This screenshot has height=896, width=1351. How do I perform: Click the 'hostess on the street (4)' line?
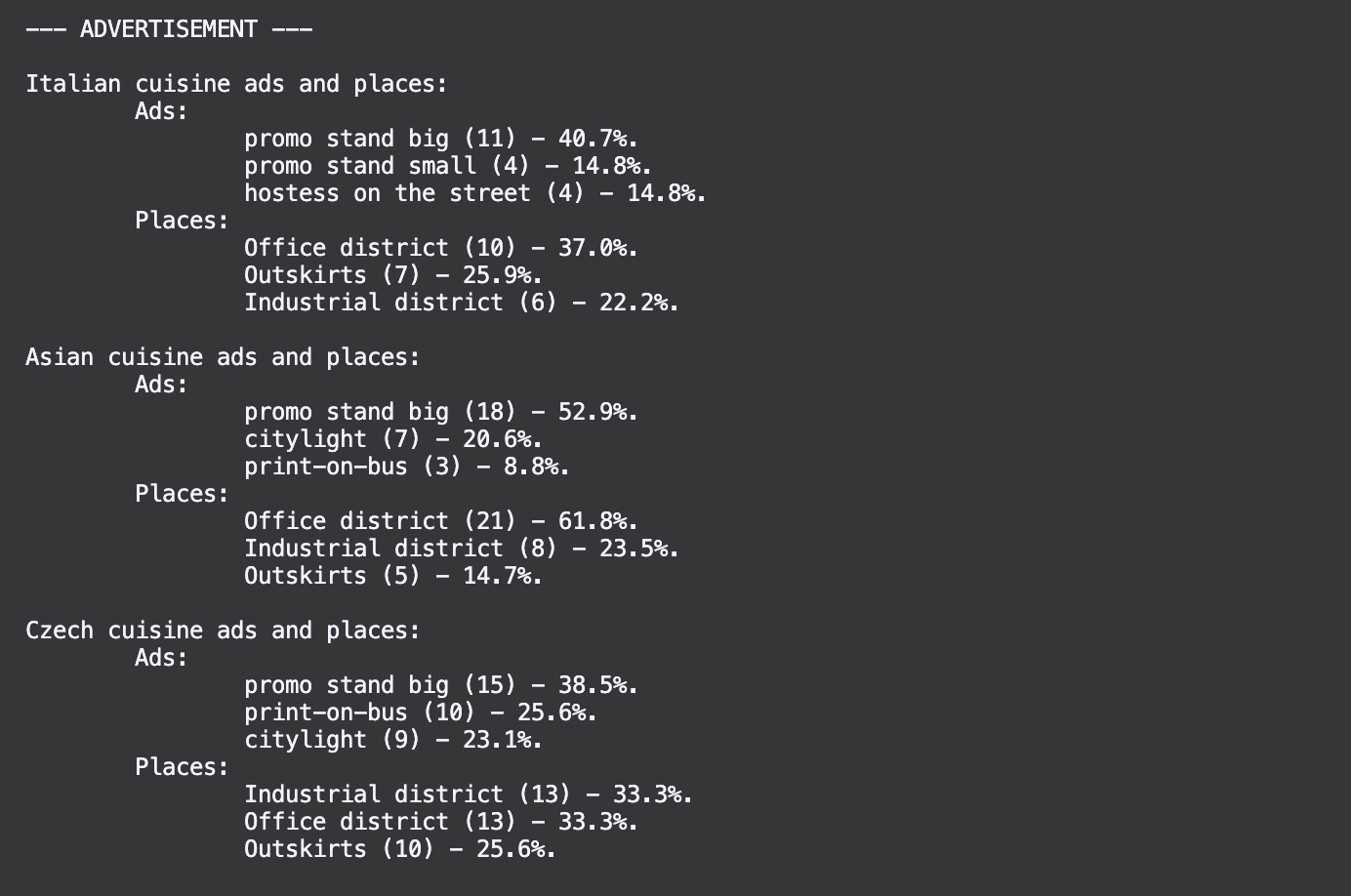coord(474,193)
